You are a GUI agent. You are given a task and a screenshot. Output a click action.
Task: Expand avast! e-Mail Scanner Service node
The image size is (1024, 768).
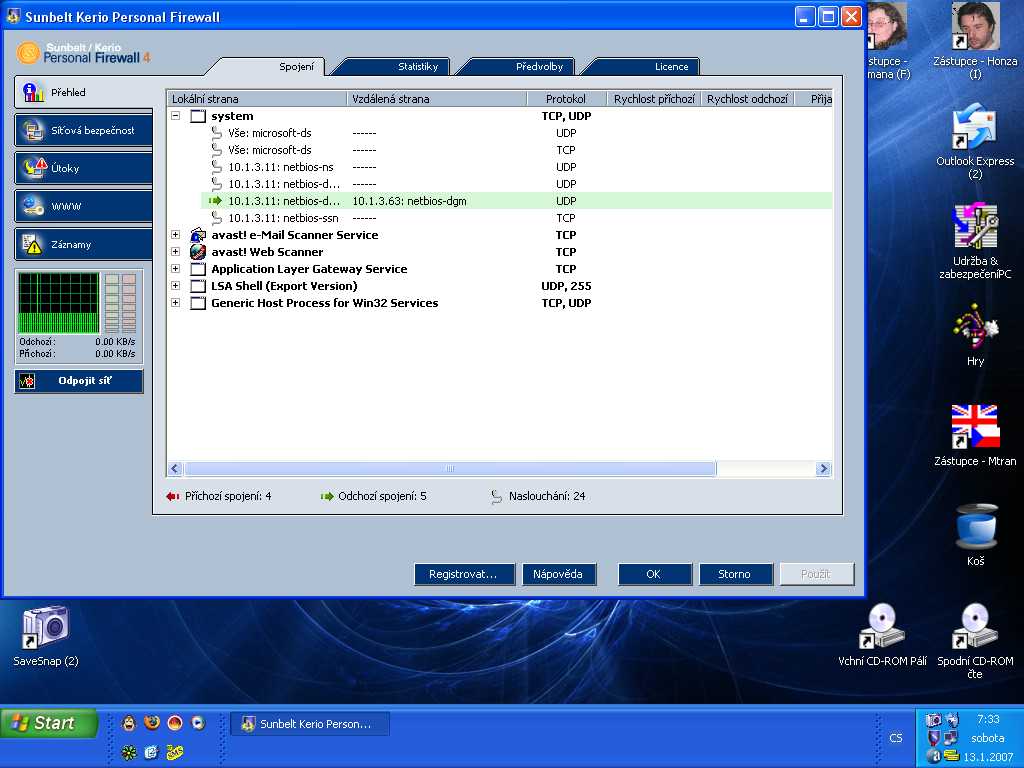coord(176,235)
